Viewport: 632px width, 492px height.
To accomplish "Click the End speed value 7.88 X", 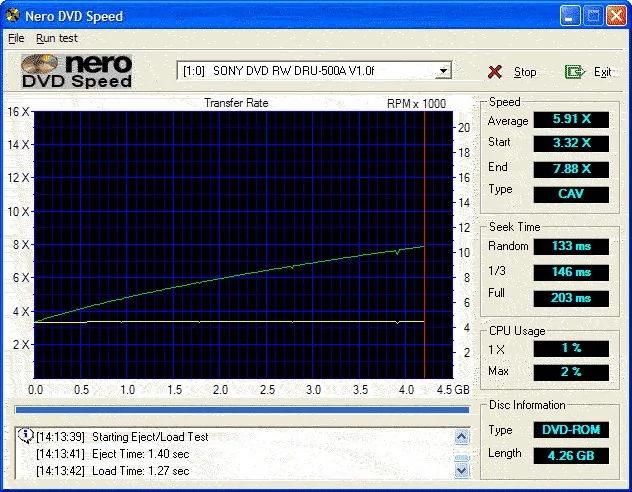I will [571, 169].
